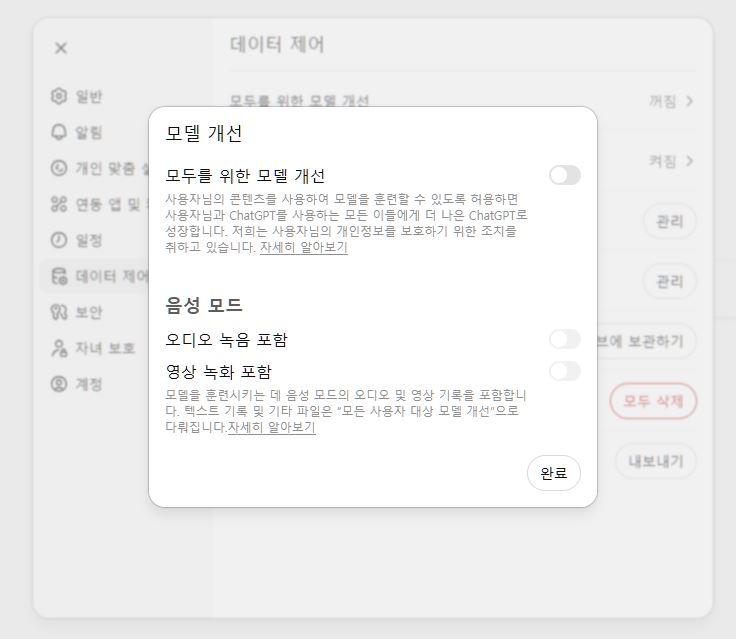Click the Schedule (일정) clock icon
This screenshot has width=736, height=639.
coord(59,240)
